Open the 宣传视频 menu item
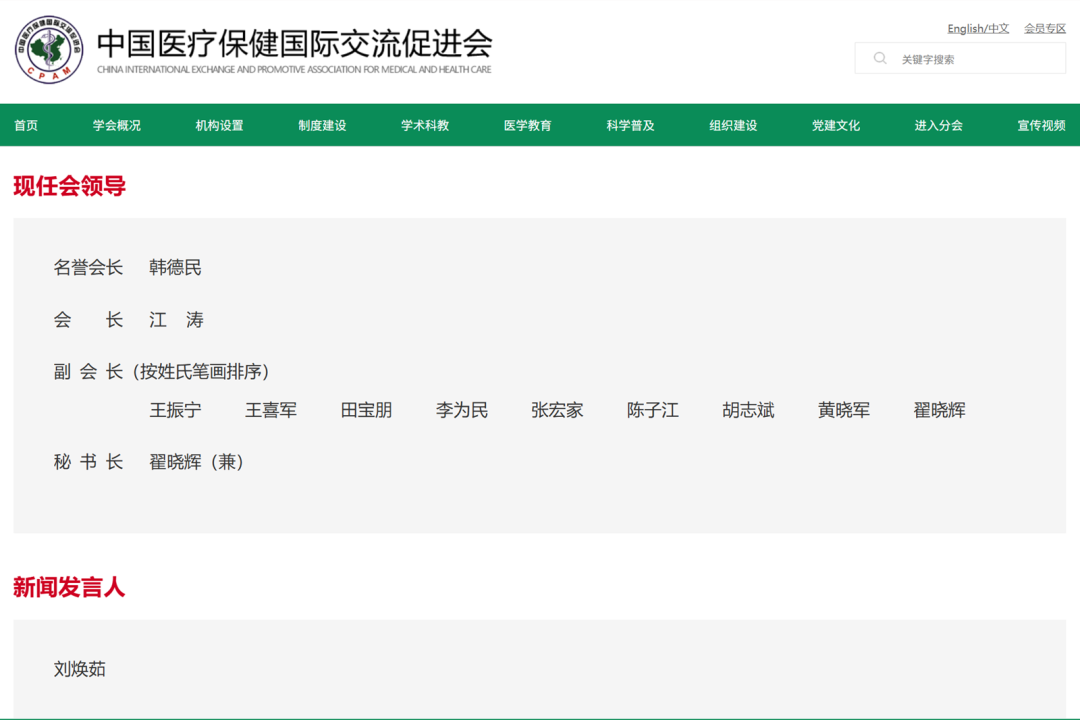 [x=1041, y=125]
